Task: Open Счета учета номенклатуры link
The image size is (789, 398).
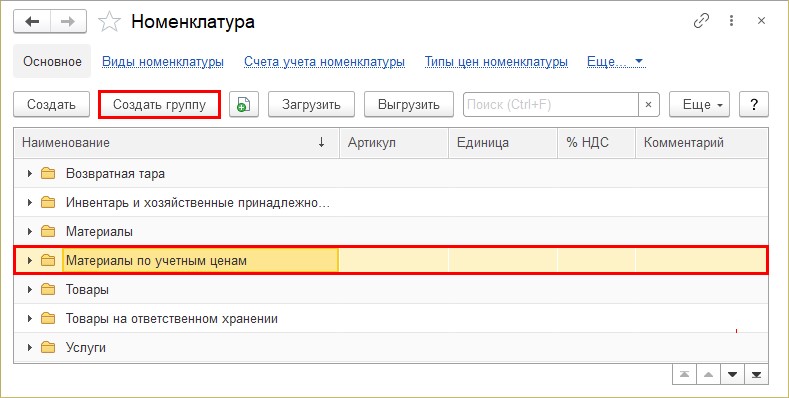Action: [x=325, y=61]
